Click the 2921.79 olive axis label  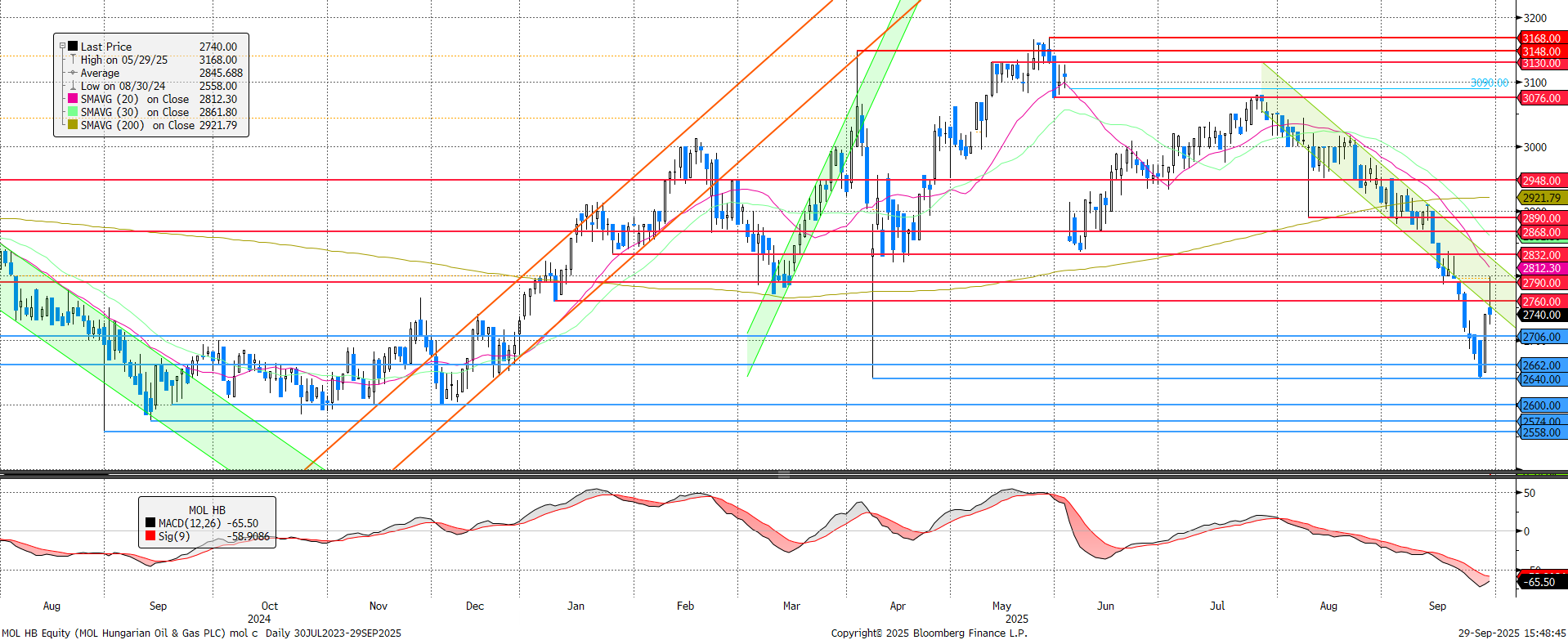1540,198
